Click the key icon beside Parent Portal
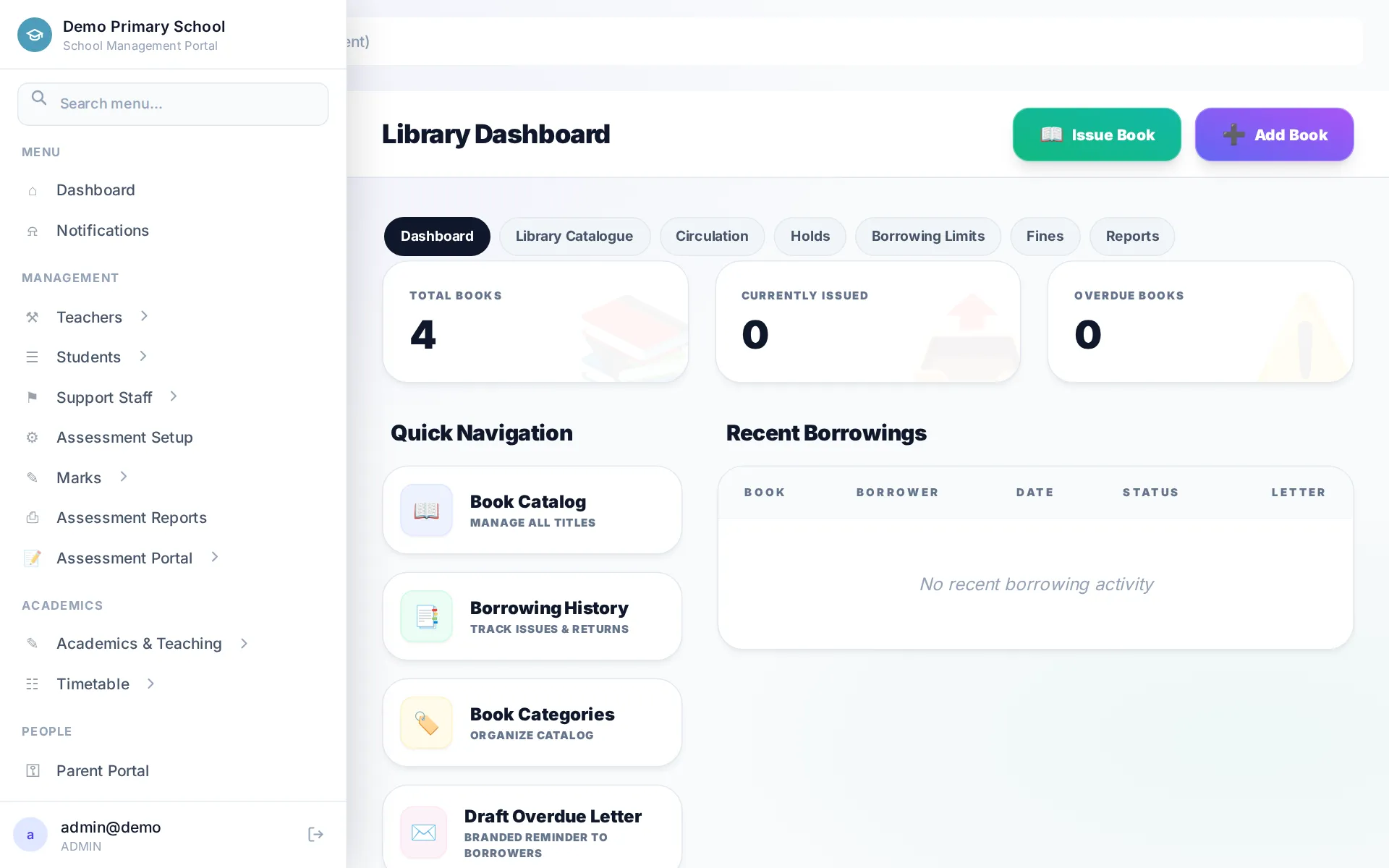The image size is (1389, 868). click(33, 771)
